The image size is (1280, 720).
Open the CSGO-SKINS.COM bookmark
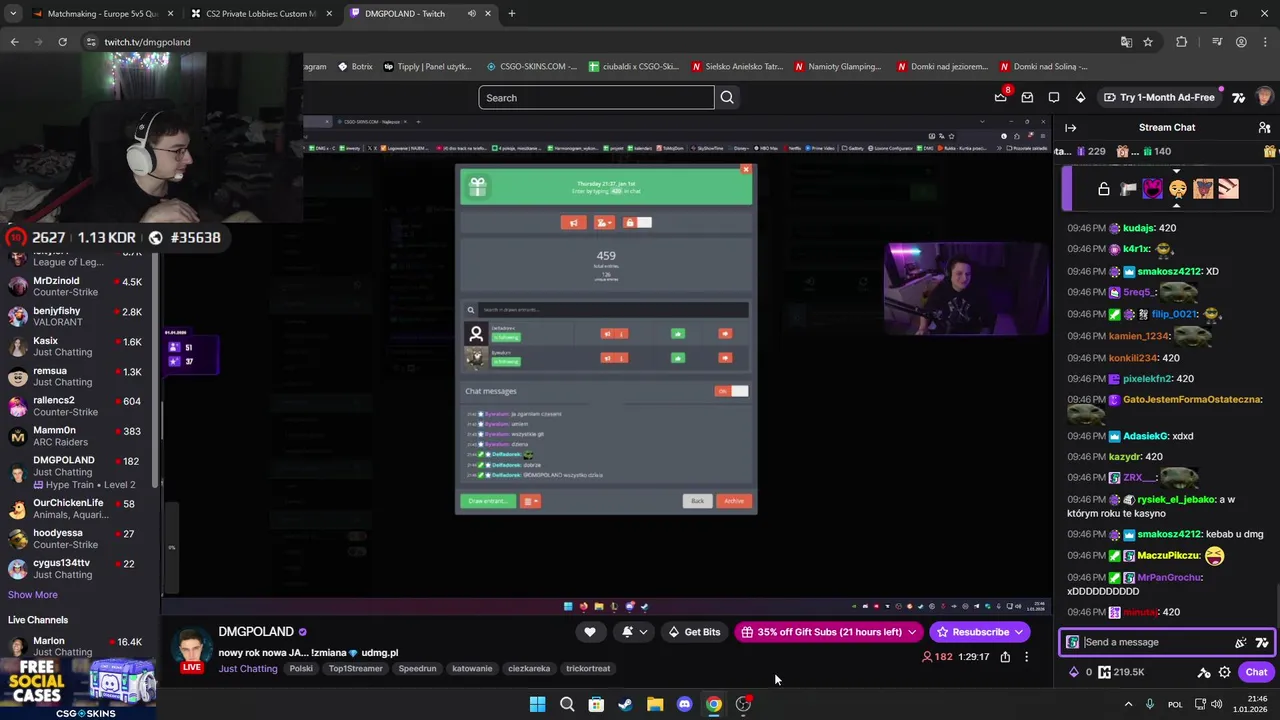(531, 67)
